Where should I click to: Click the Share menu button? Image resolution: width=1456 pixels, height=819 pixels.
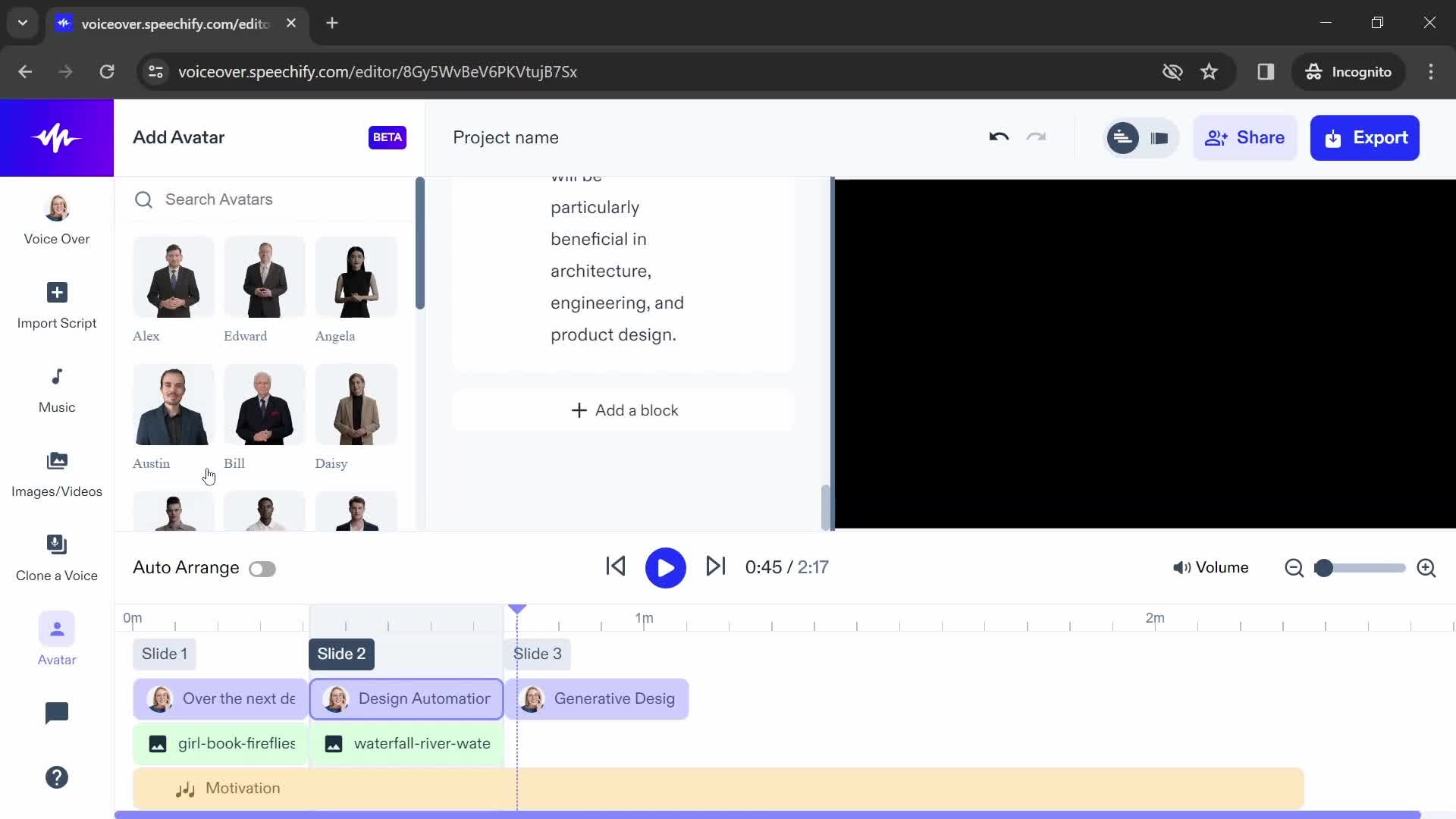click(1244, 138)
